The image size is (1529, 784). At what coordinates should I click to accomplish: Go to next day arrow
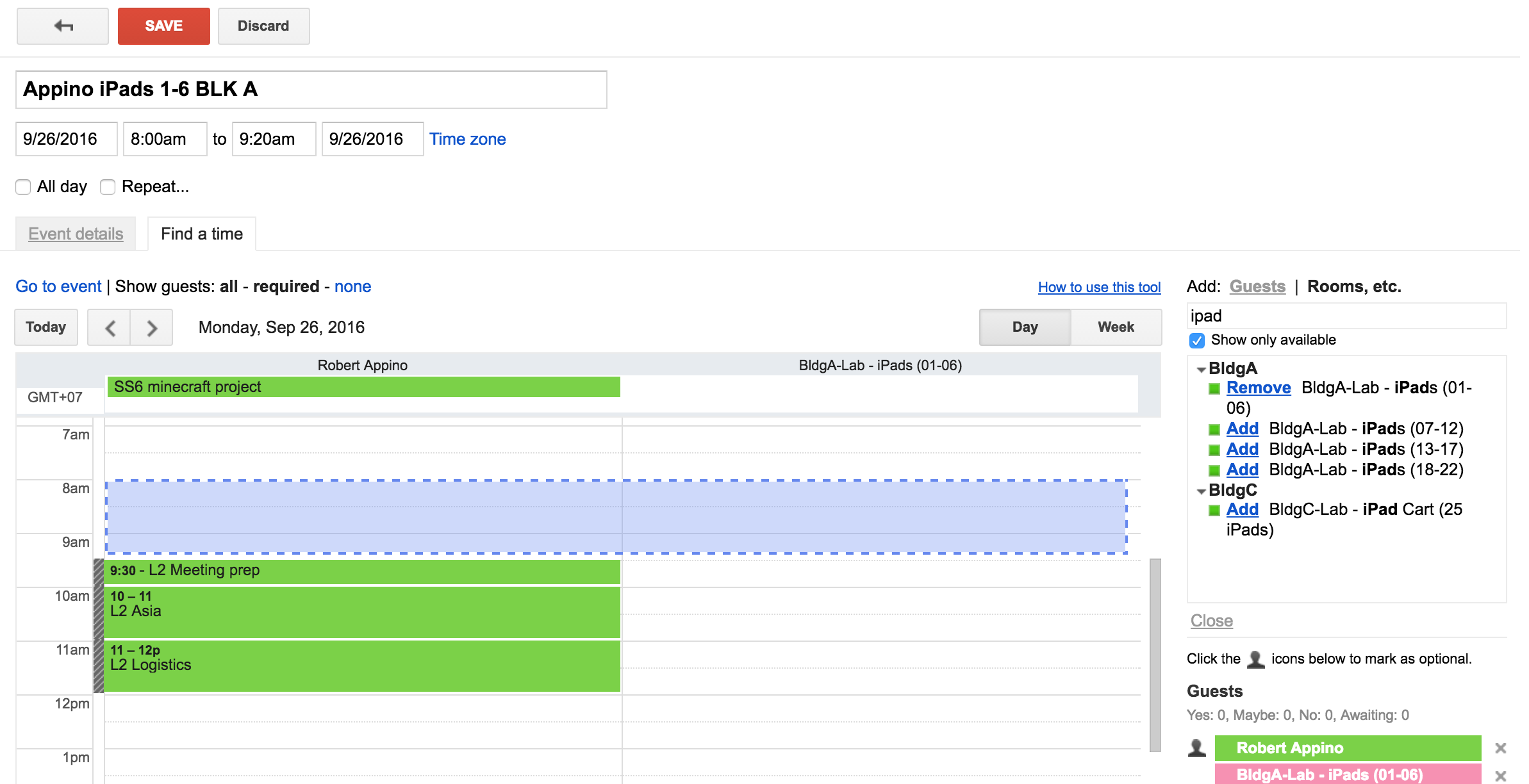point(152,328)
